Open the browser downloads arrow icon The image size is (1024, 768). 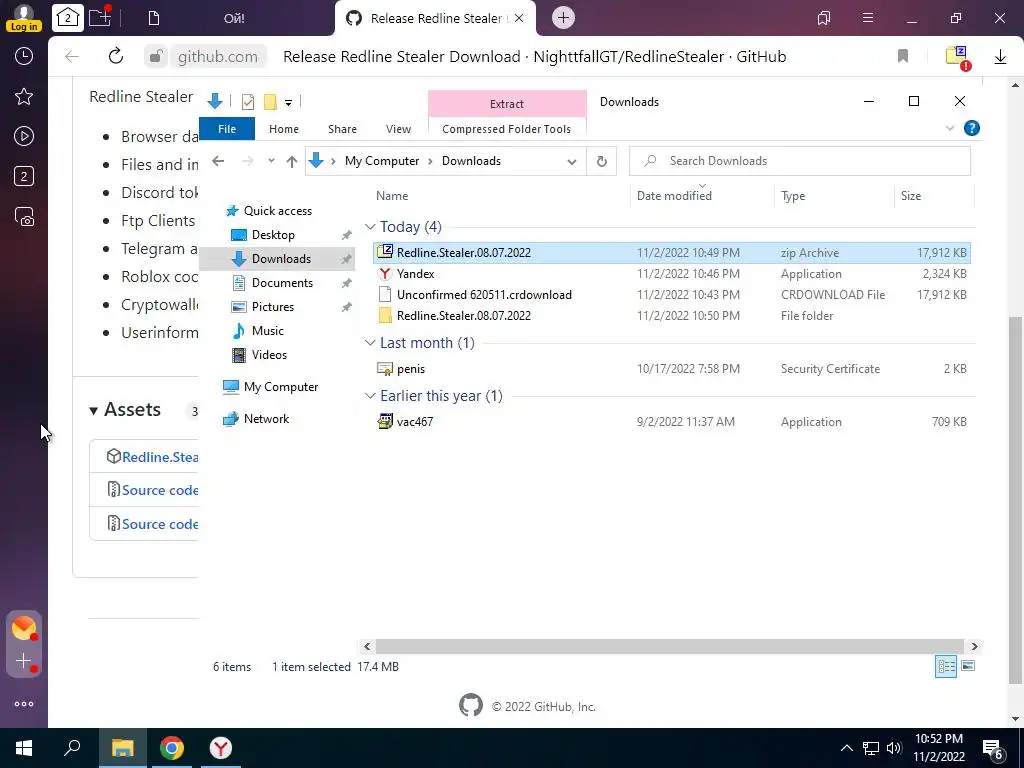(1000, 57)
